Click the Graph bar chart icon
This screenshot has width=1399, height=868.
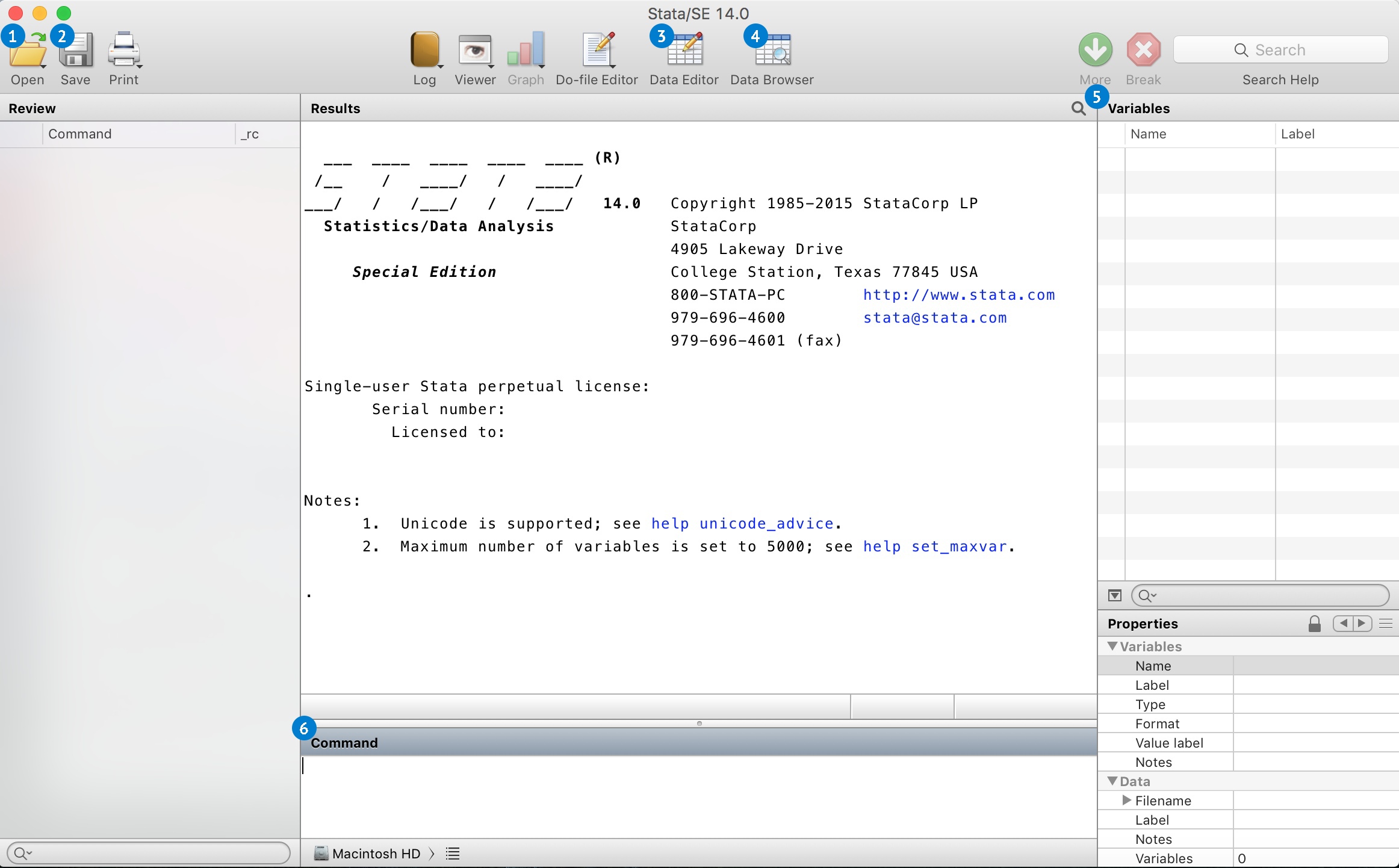pos(525,49)
